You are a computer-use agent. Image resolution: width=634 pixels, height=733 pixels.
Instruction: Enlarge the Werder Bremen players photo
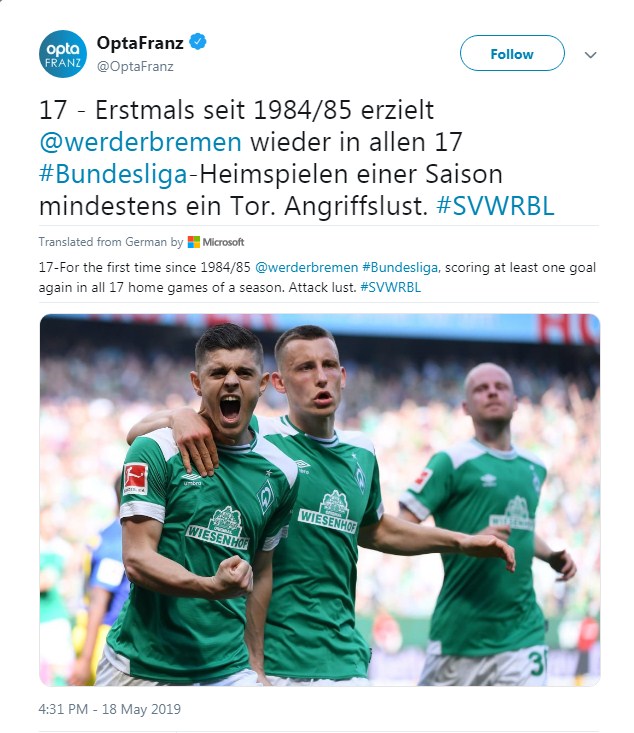(320, 500)
